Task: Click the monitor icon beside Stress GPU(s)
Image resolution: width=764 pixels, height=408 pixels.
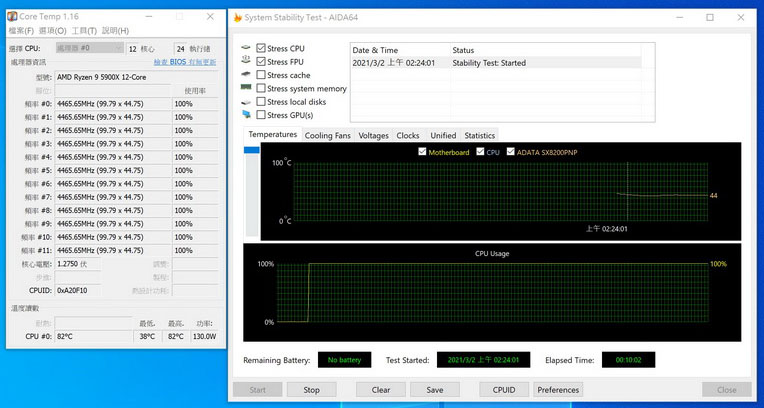Action: (246, 115)
